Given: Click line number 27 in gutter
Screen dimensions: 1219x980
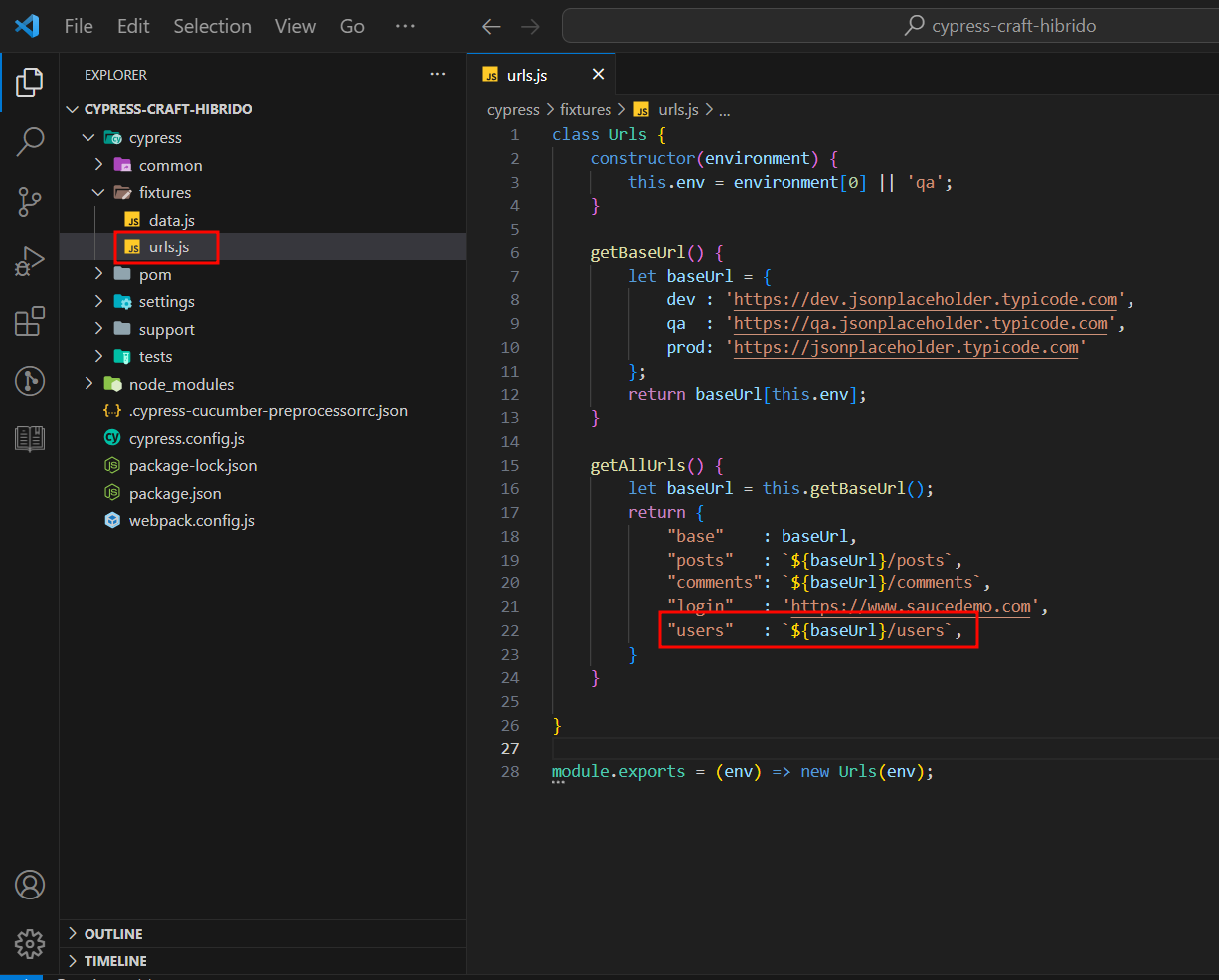Looking at the screenshot, I should click(x=510, y=749).
